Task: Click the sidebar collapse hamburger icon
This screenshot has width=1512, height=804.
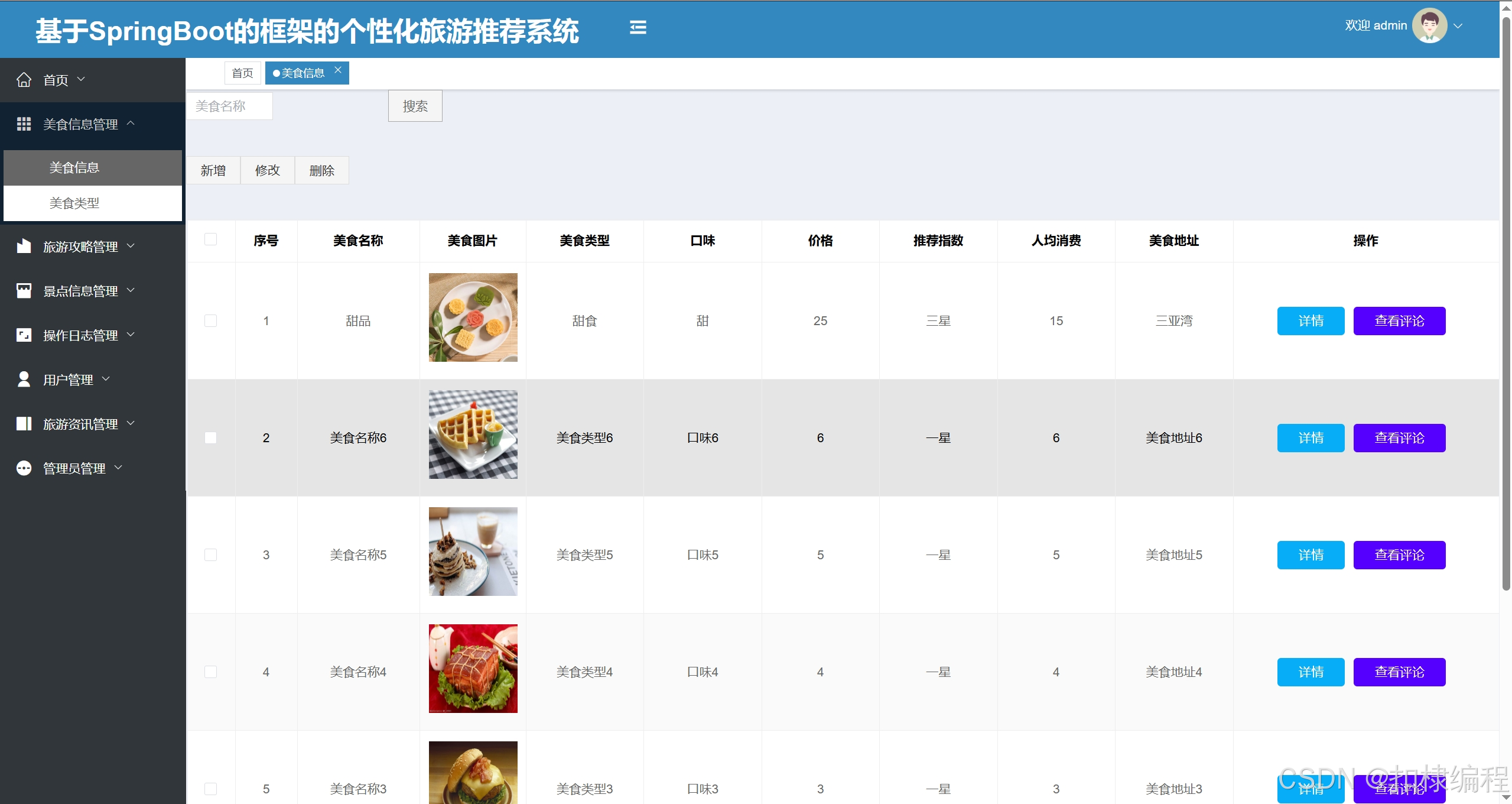Action: pos(638,27)
